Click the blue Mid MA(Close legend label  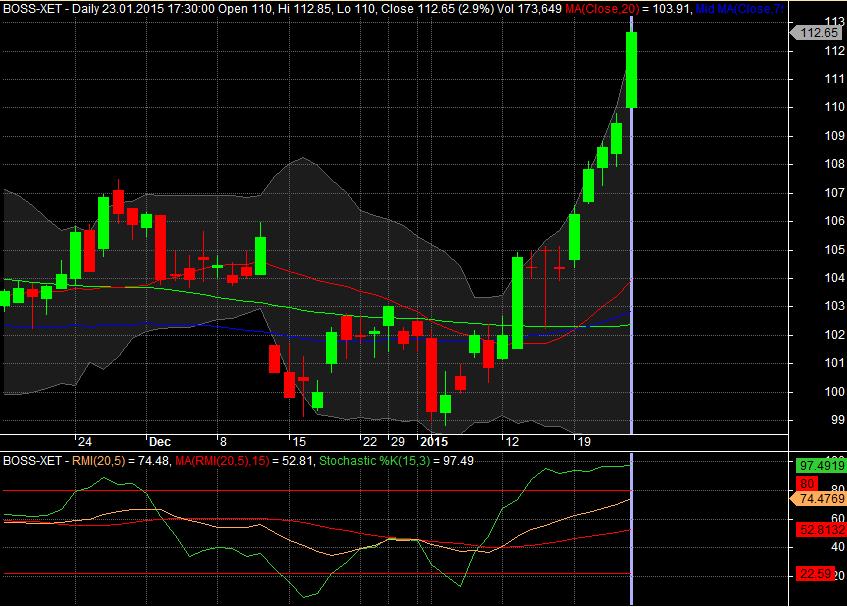point(739,9)
